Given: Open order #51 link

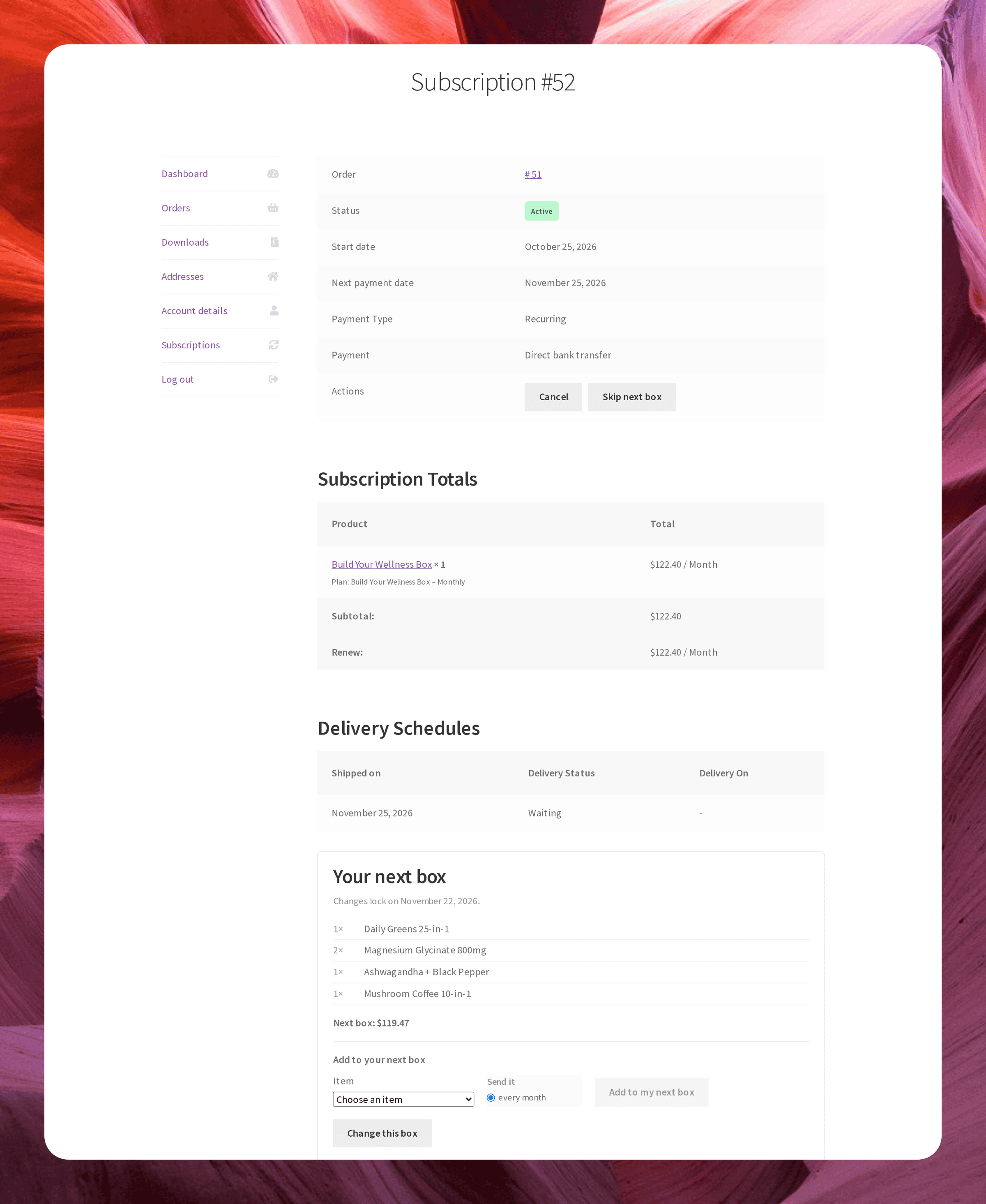Looking at the screenshot, I should (x=533, y=174).
